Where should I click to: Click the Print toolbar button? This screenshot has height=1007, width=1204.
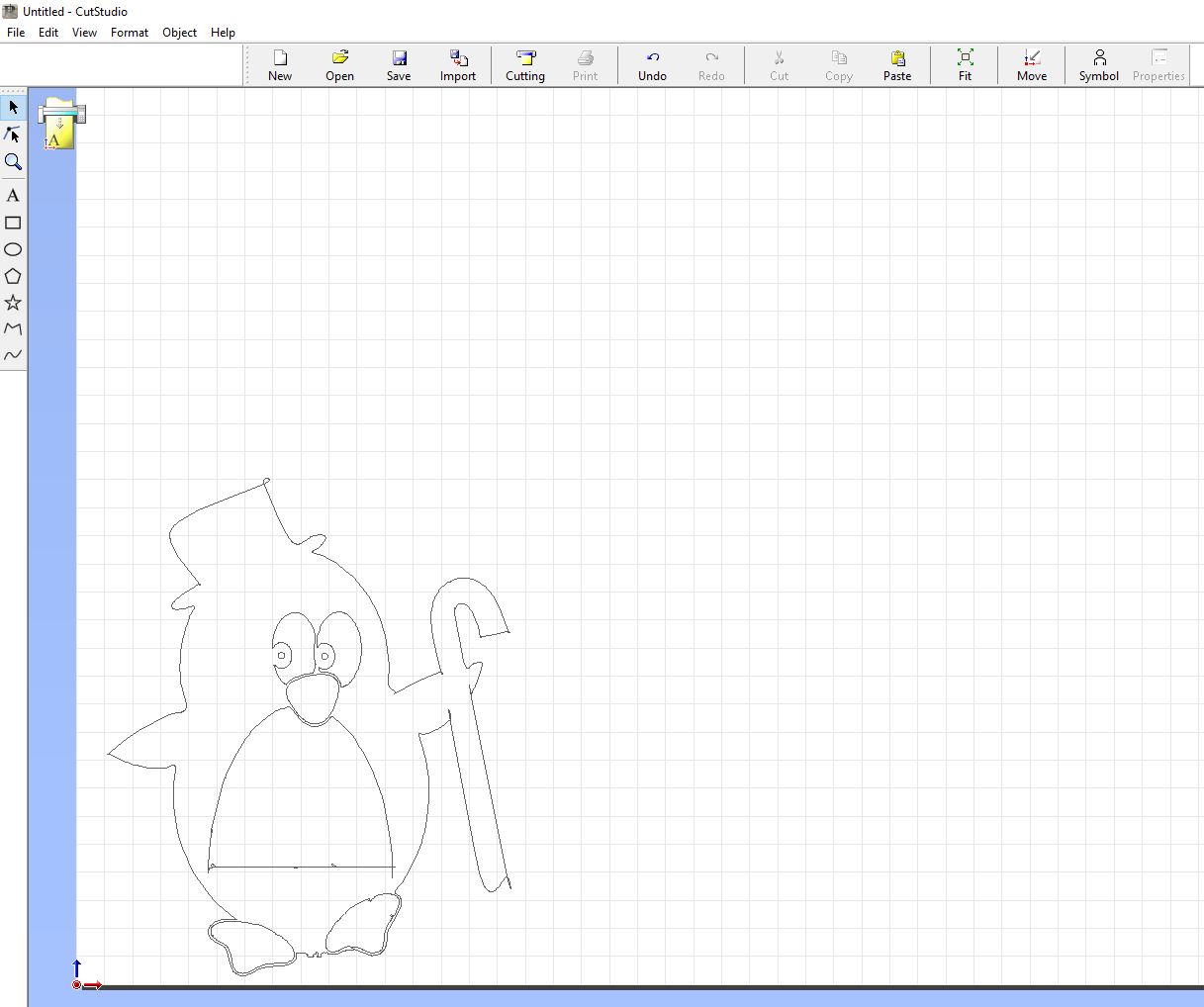pos(585,65)
